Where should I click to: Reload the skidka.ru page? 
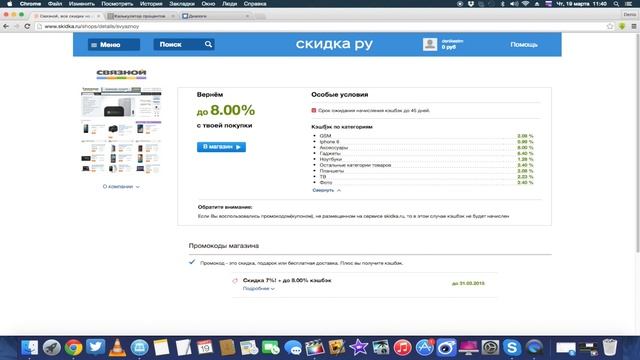[27, 26]
